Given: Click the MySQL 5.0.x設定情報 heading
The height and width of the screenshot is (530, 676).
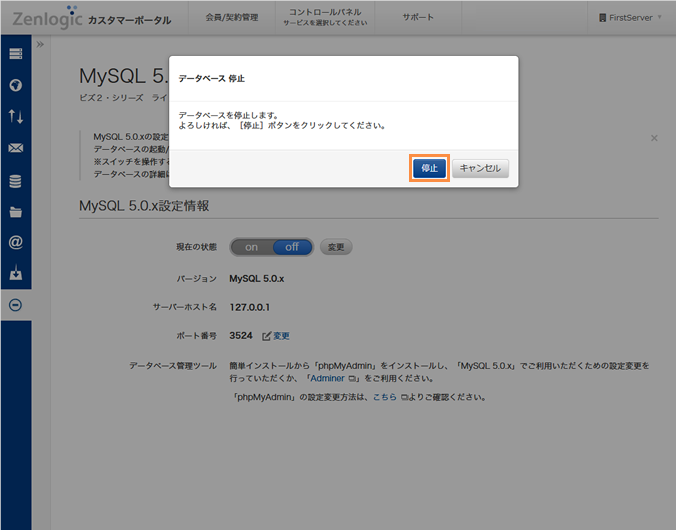Looking at the screenshot, I should [x=144, y=206].
